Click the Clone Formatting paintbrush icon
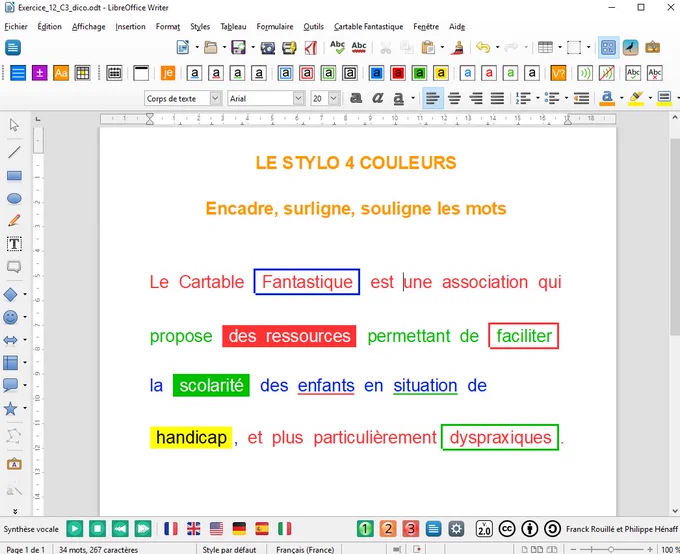Screen dimensions: 680x554 click(x=457, y=47)
